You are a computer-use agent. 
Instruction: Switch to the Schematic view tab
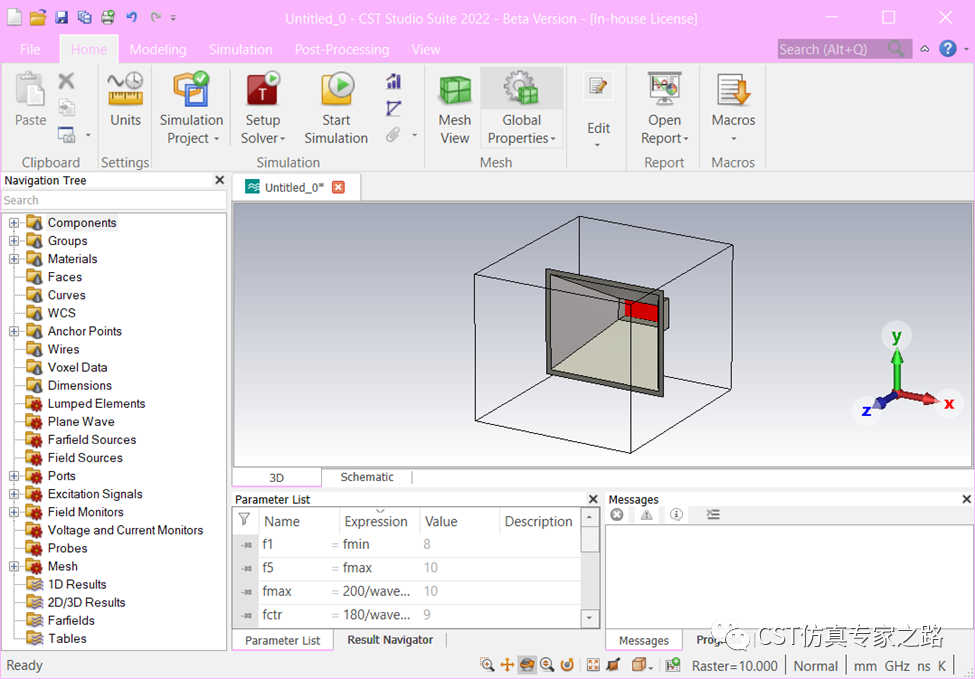(x=367, y=477)
